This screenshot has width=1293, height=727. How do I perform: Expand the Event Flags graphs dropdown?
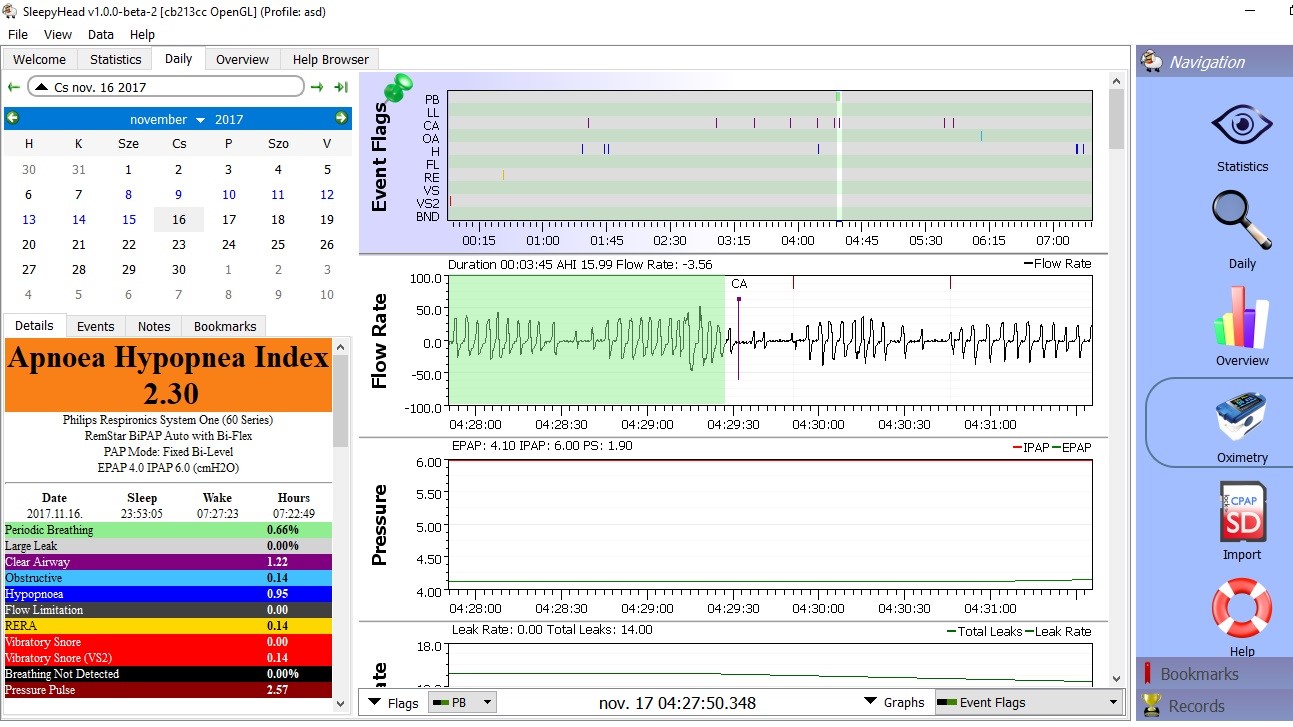pyautogui.click(x=1028, y=702)
